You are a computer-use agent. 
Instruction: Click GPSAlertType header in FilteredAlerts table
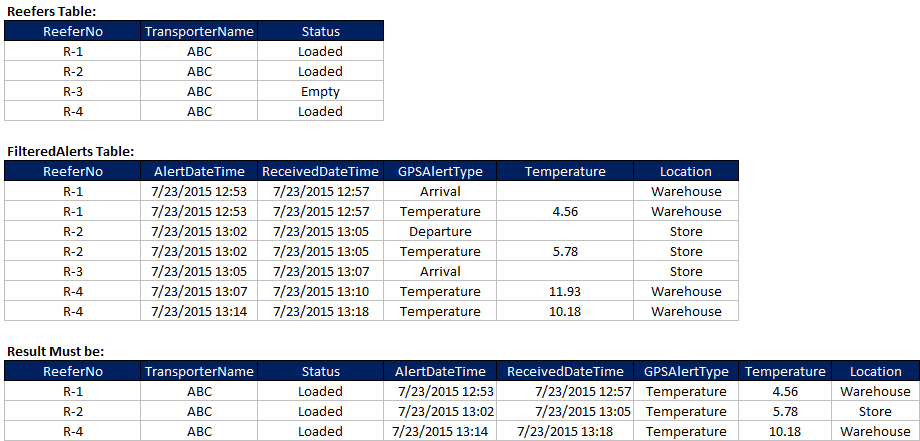click(x=440, y=171)
